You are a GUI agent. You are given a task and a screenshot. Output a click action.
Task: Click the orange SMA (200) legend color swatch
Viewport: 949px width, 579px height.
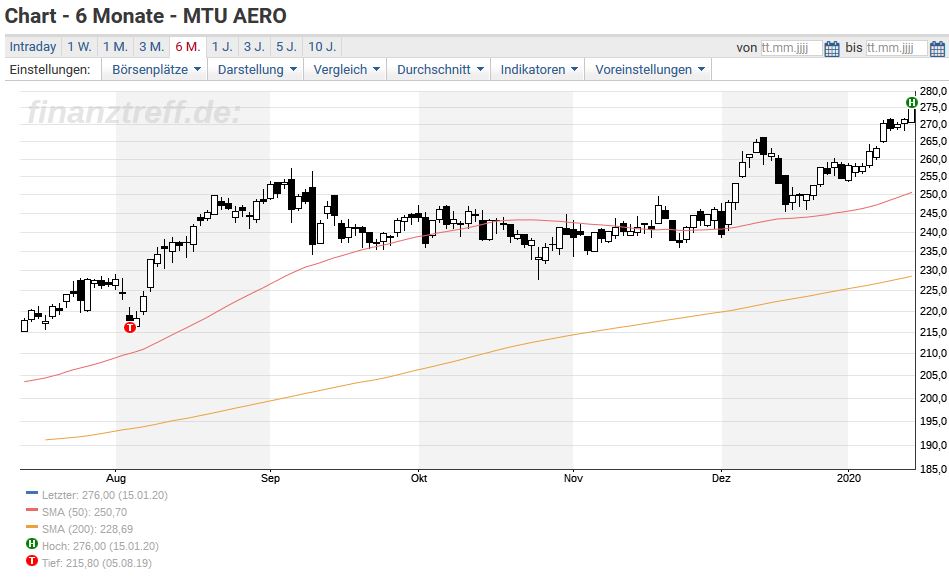tap(32, 527)
